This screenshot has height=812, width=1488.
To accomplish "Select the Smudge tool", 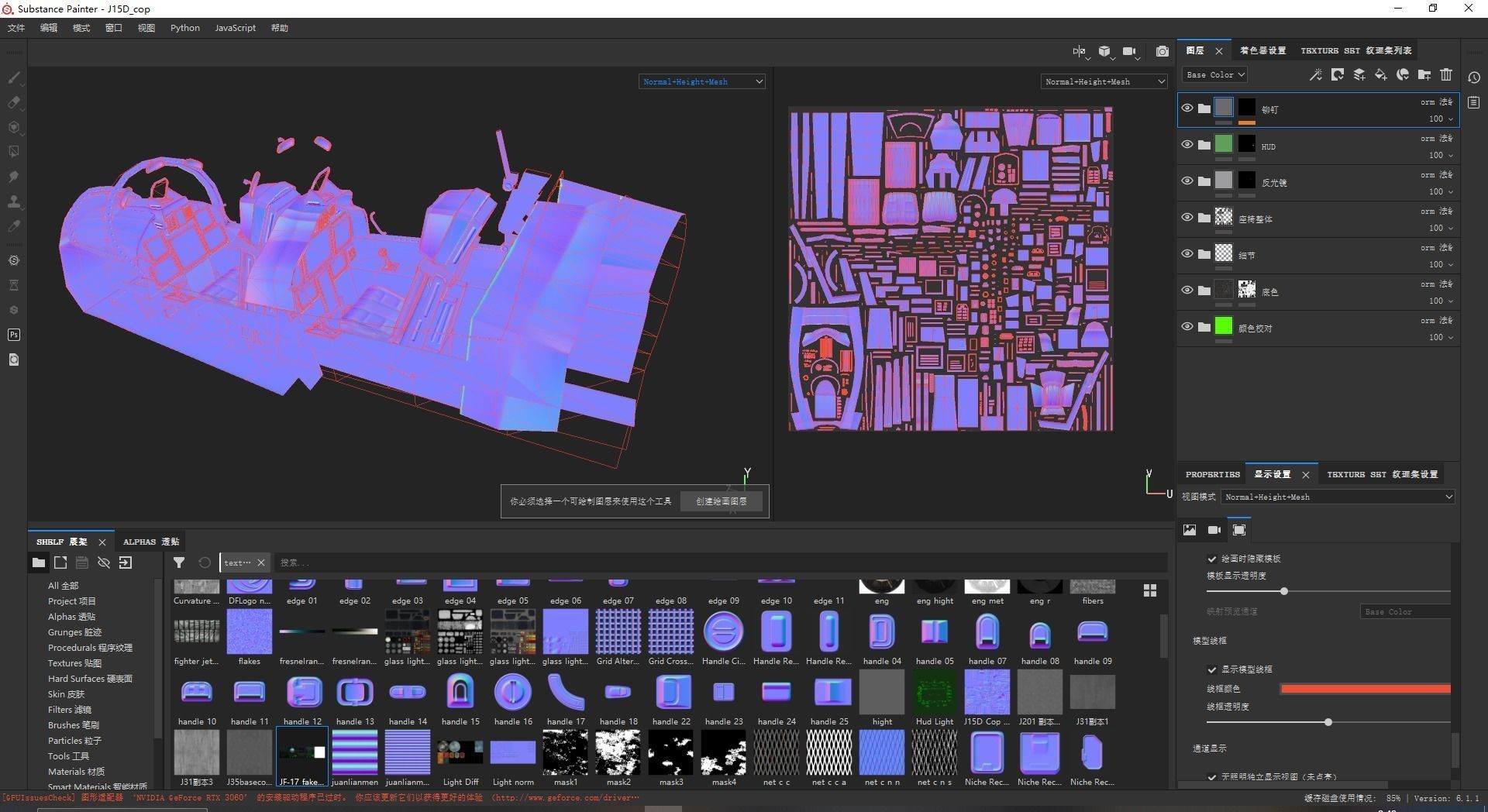I will tap(14, 177).
